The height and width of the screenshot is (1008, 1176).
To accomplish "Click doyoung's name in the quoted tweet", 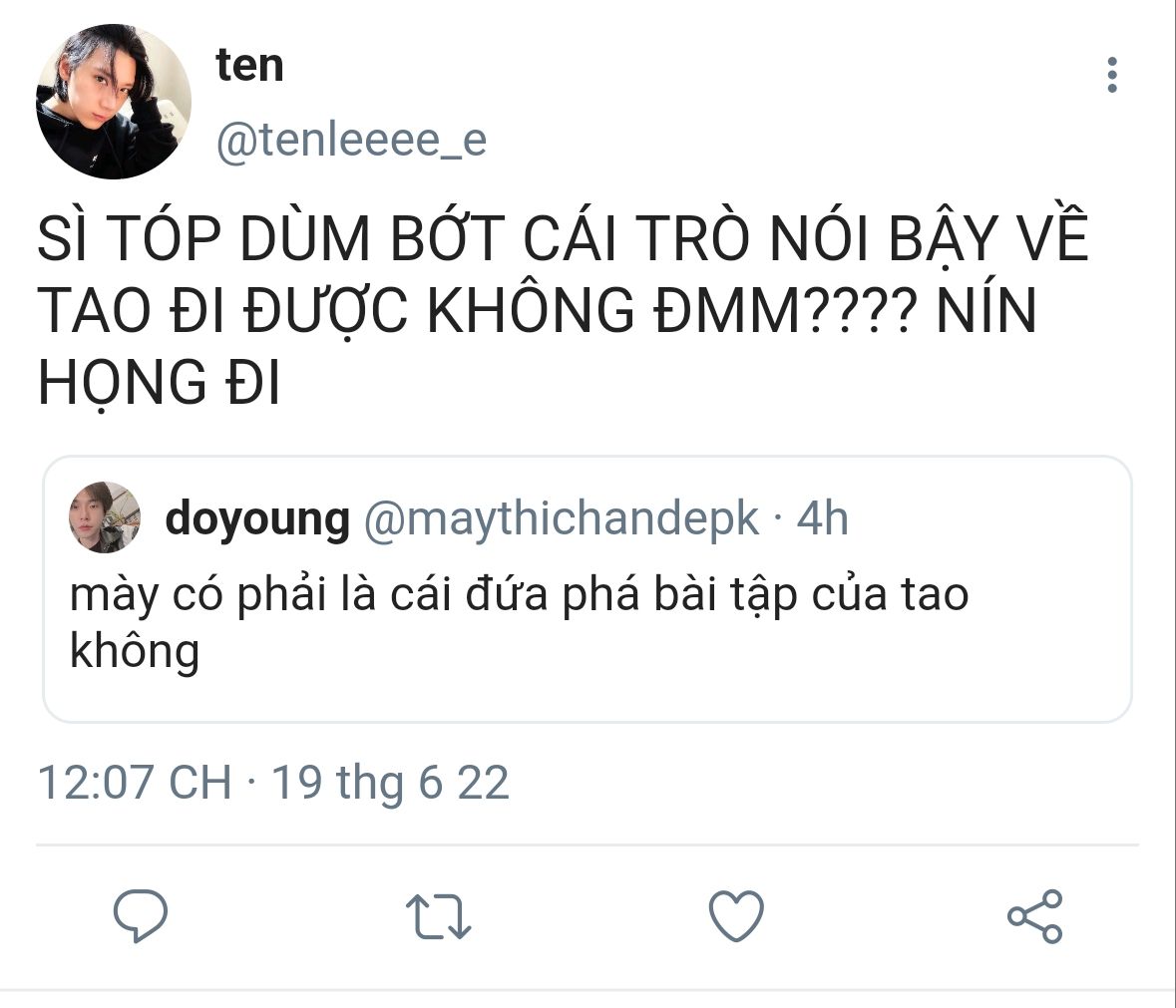I will pyautogui.click(x=257, y=519).
